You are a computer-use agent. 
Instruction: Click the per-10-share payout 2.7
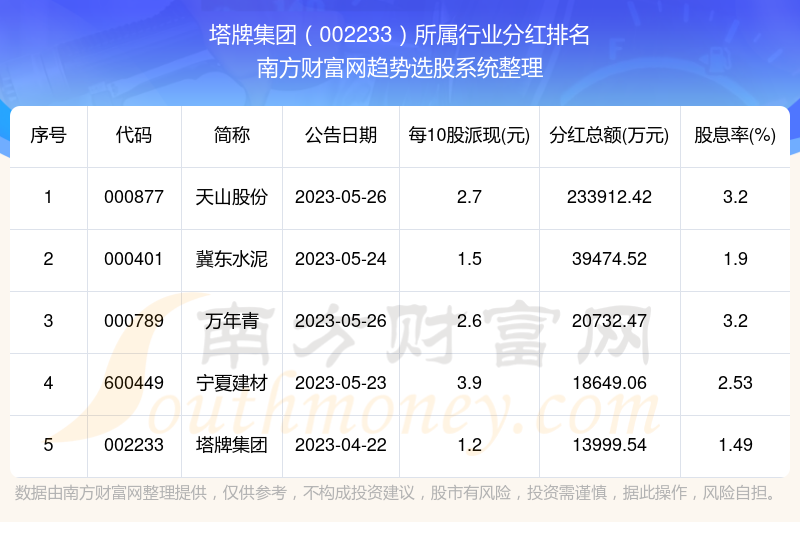(x=469, y=197)
